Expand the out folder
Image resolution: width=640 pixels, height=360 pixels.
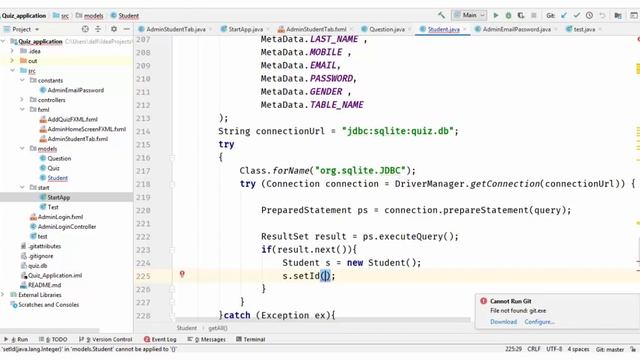pos(12,61)
